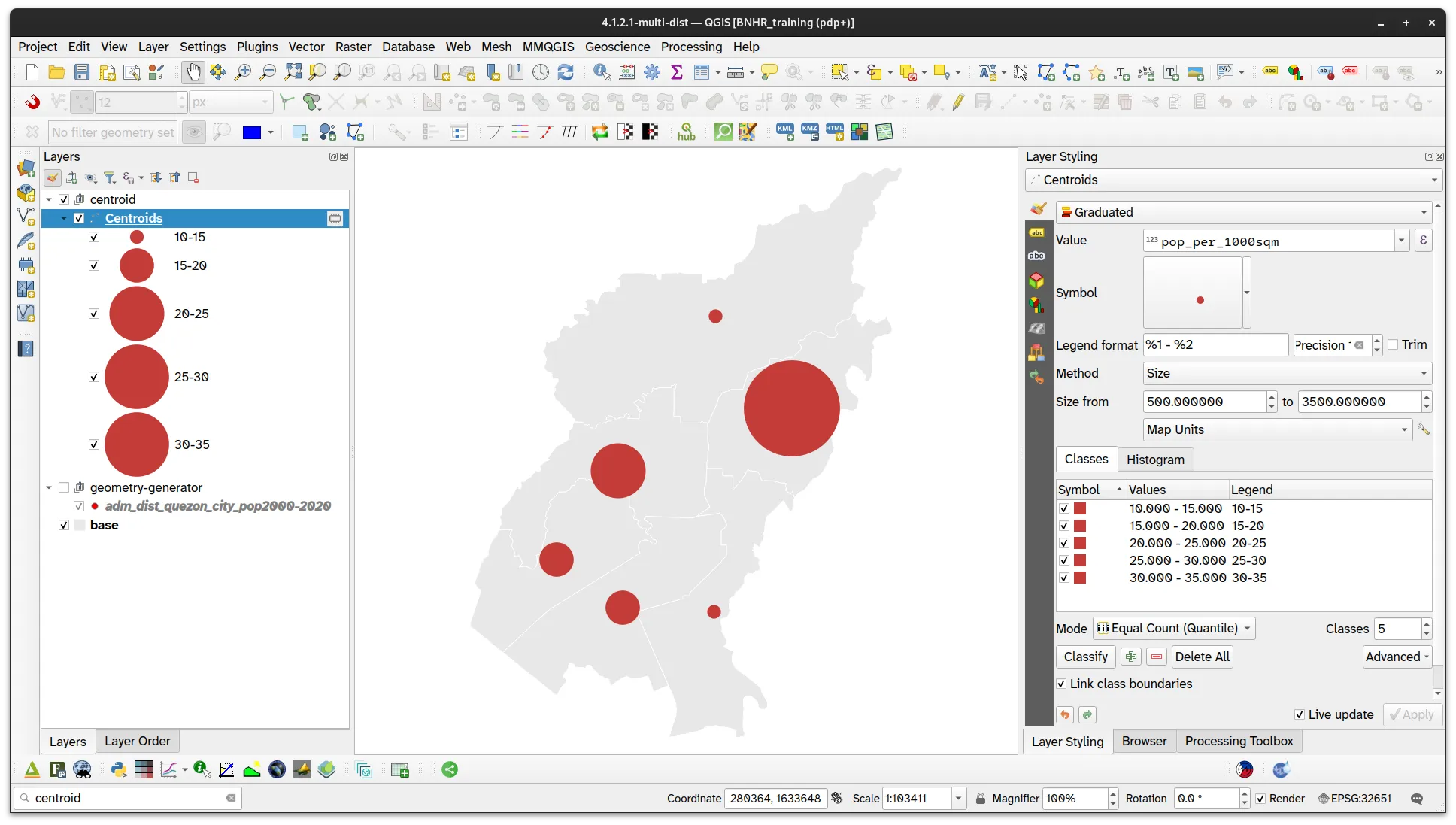This screenshot has height=825, width=1456.
Task: Open Python Console from plugins toolbar
Action: (118, 769)
